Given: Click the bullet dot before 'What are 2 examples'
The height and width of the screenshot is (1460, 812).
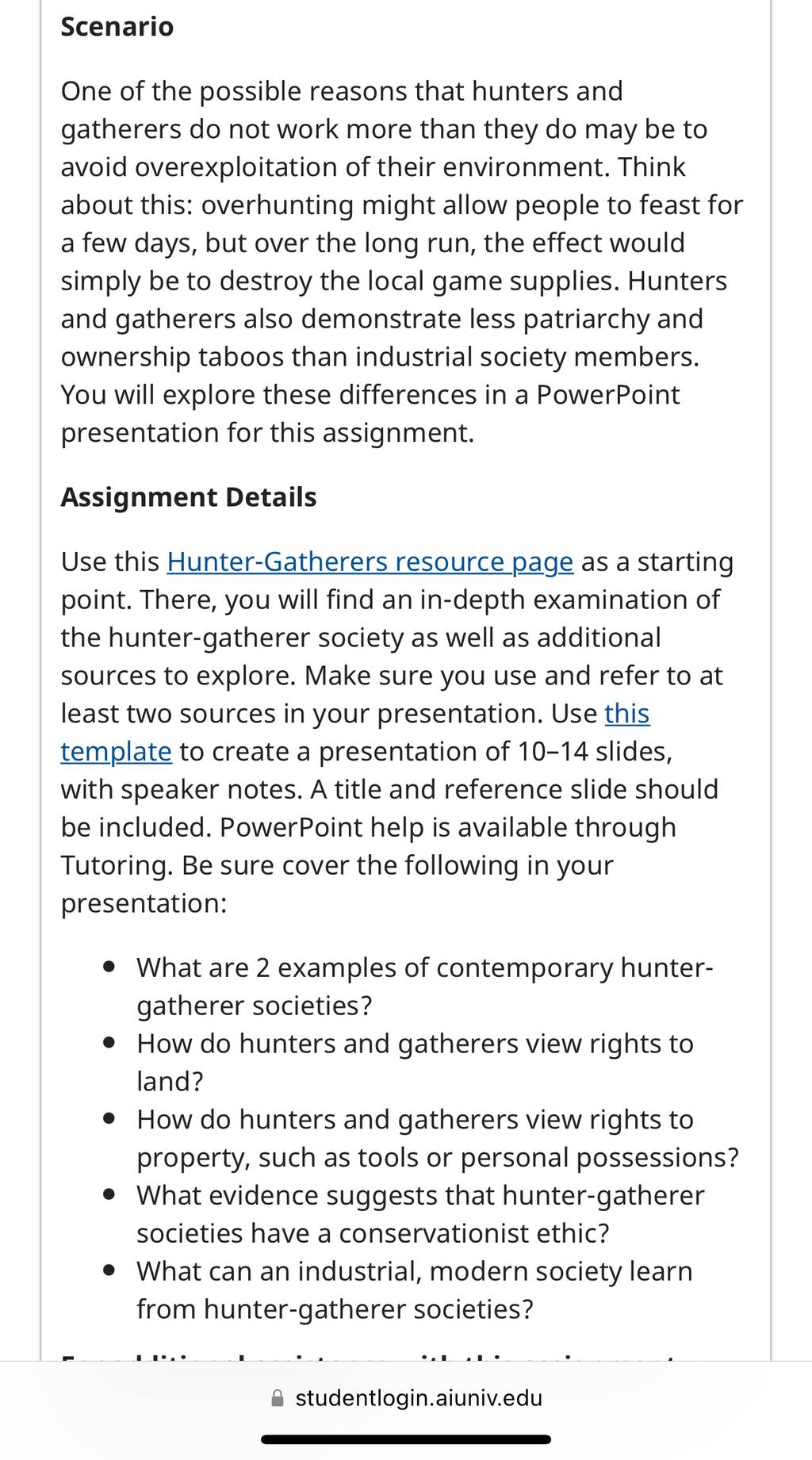Looking at the screenshot, I should [110, 968].
